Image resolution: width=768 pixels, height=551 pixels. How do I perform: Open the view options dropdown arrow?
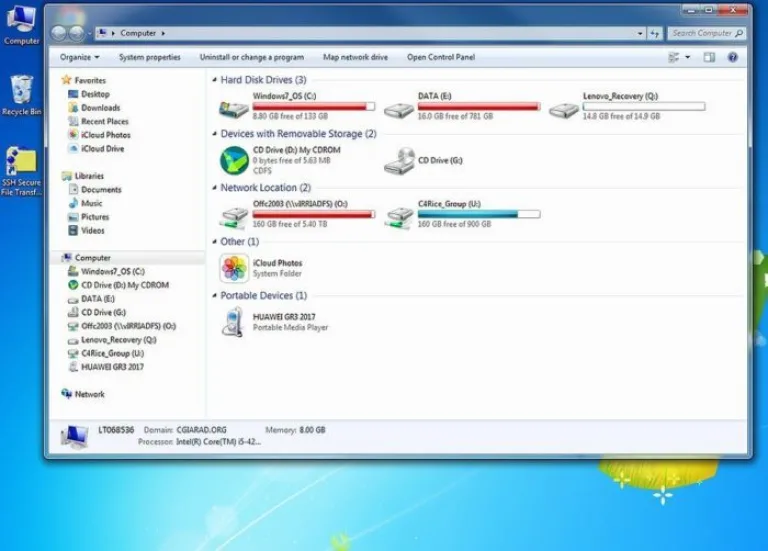(688, 57)
